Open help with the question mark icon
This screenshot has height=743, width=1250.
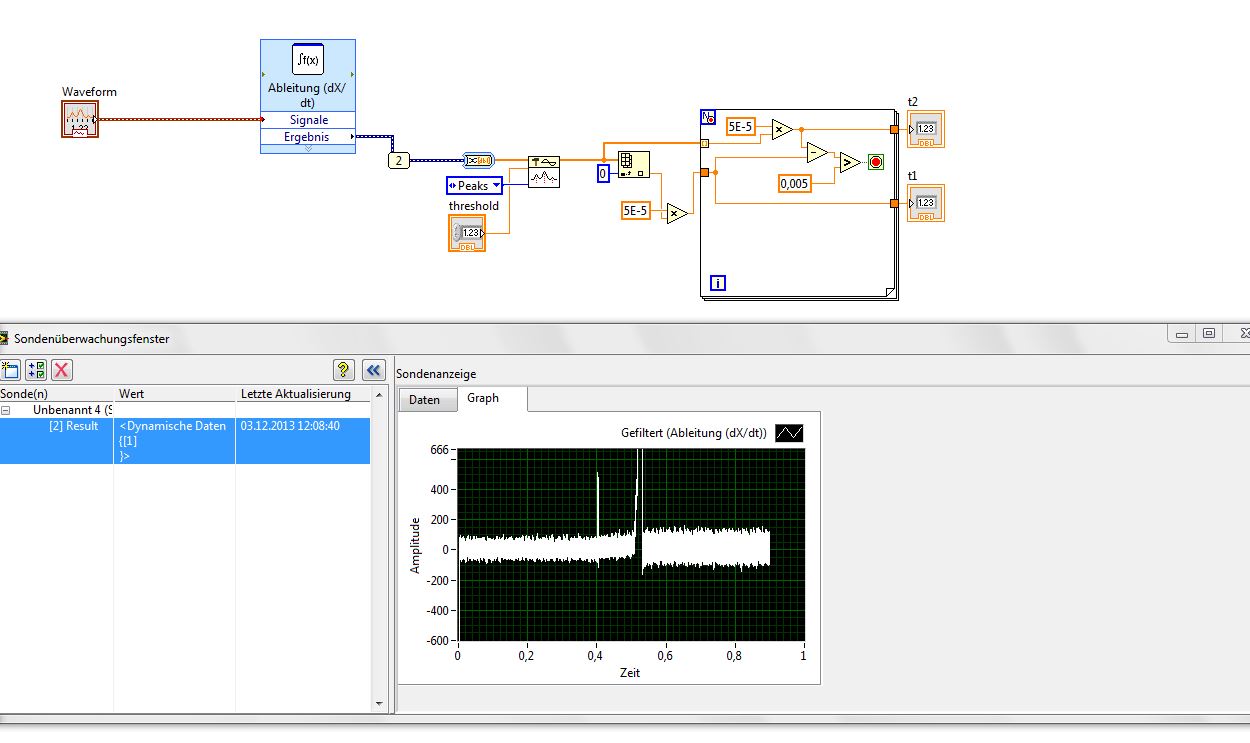(x=344, y=370)
